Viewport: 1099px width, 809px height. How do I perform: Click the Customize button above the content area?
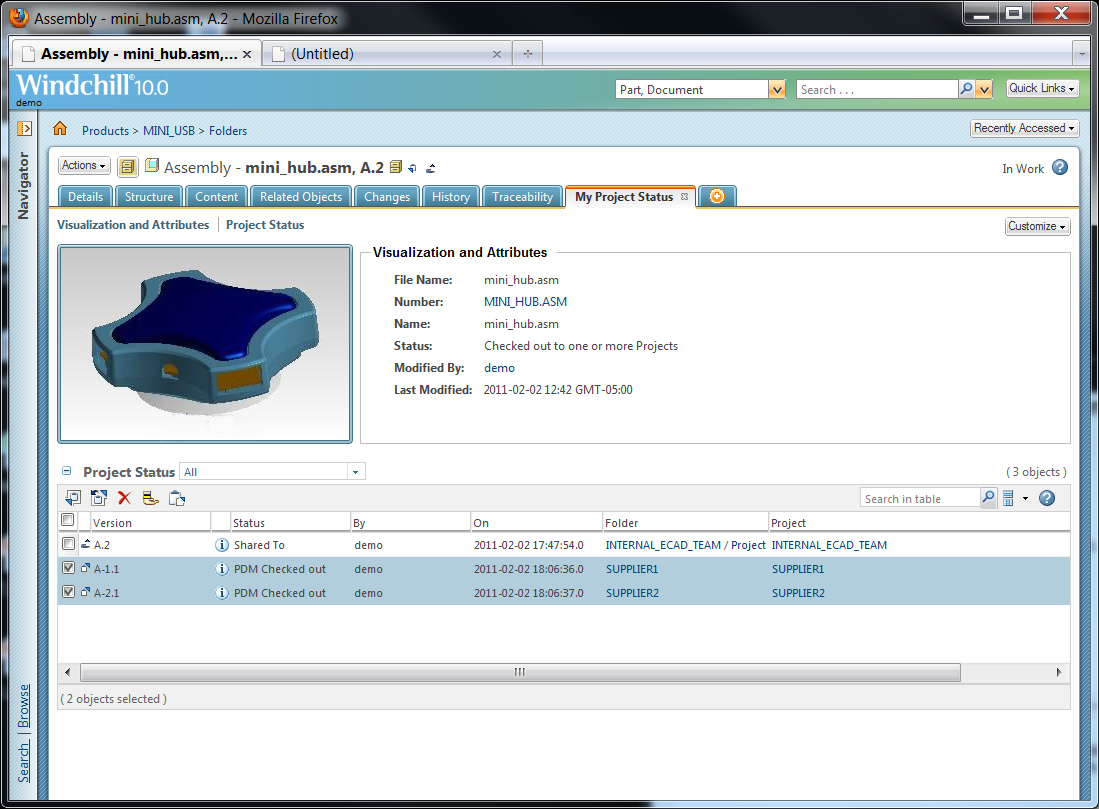1036,226
